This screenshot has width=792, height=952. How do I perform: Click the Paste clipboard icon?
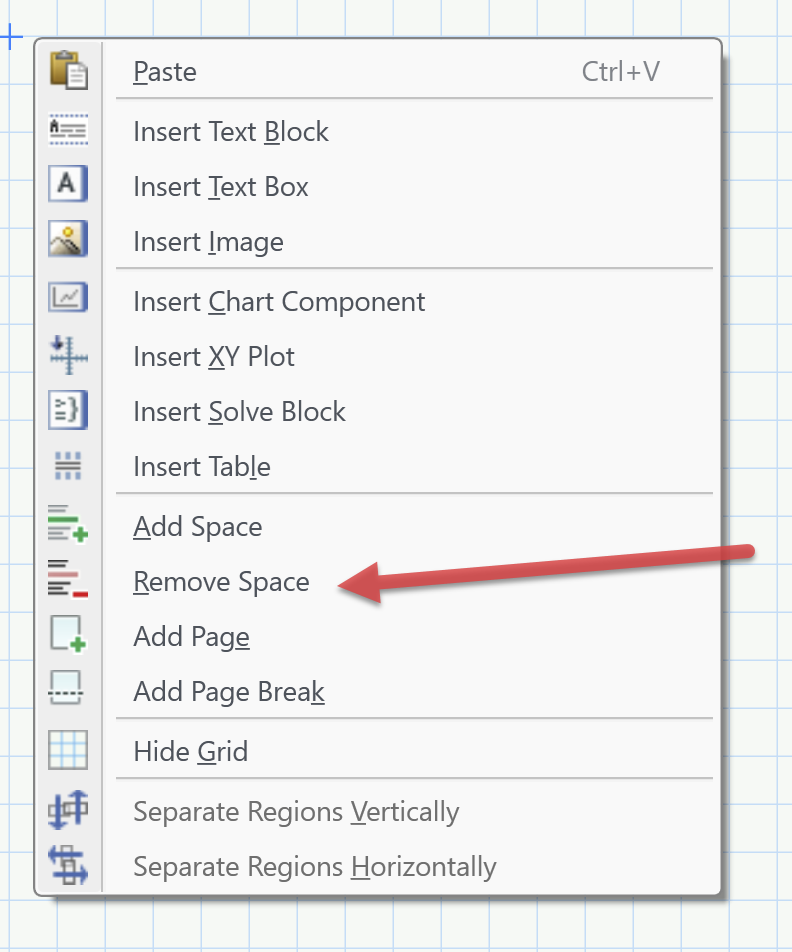(x=68, y=71)
